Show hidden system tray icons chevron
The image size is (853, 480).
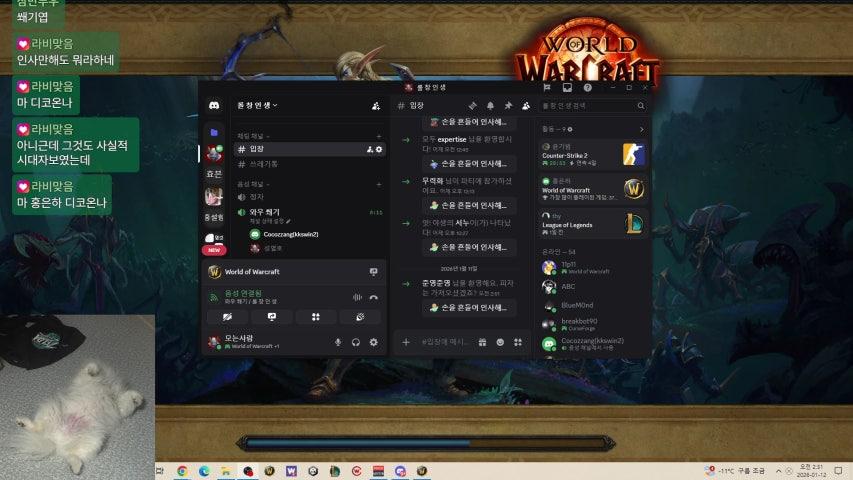[x=778, y=471]
